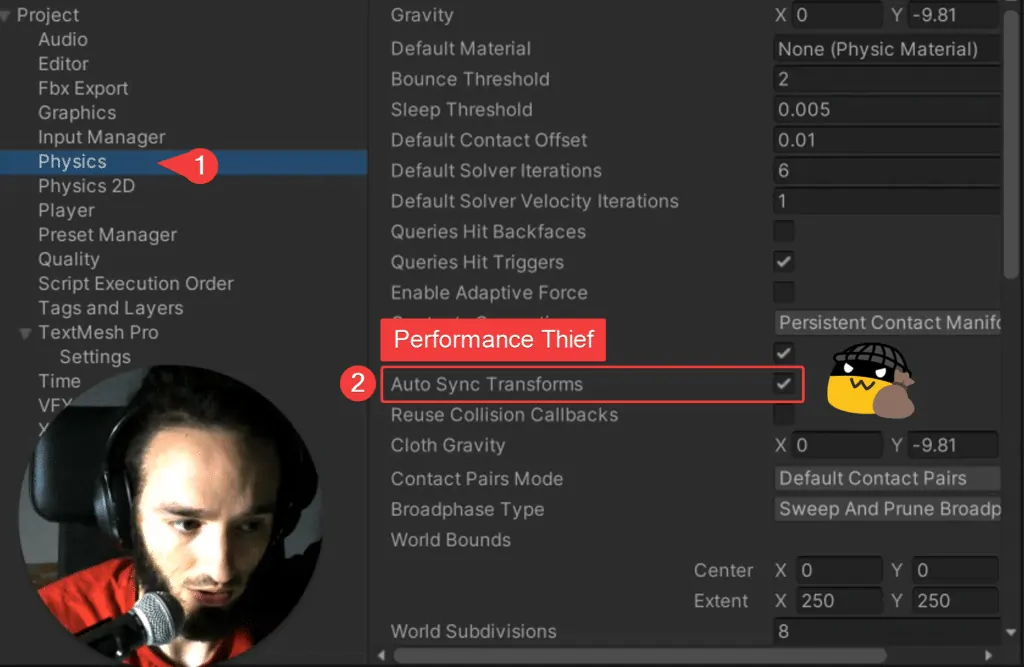Toggle the Auto Sync Transforms checkbox
1024x667 pixels.
click(x=784, y=384)
